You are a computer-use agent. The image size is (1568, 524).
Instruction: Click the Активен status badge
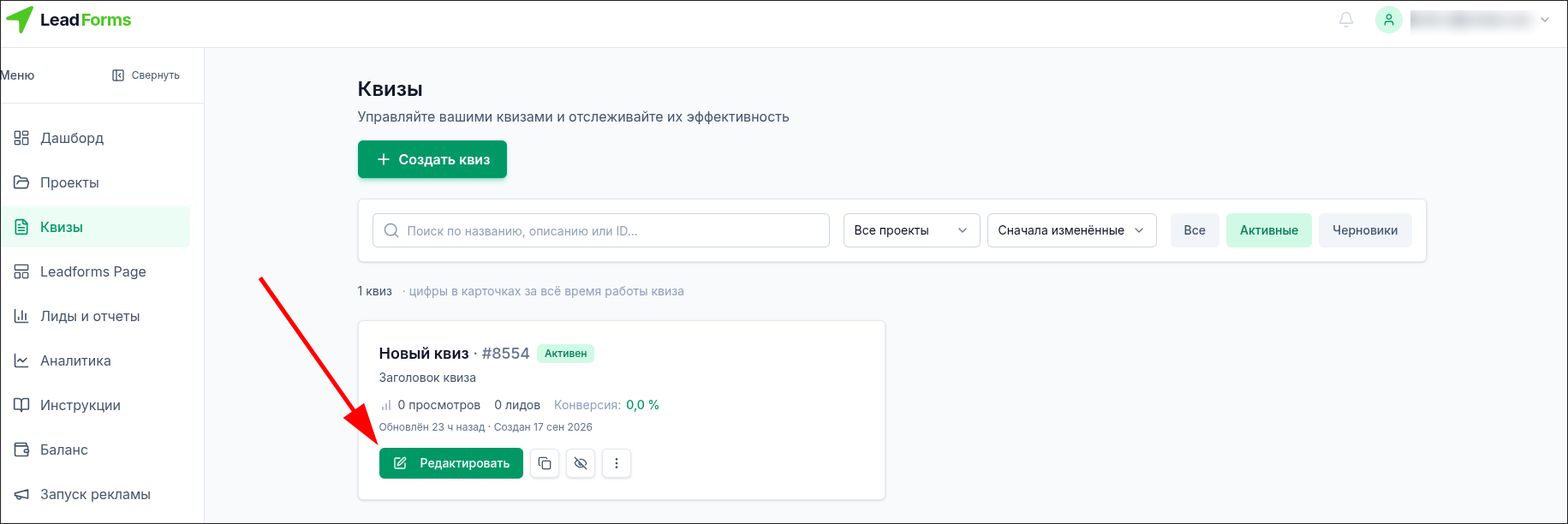coord(565,354)
